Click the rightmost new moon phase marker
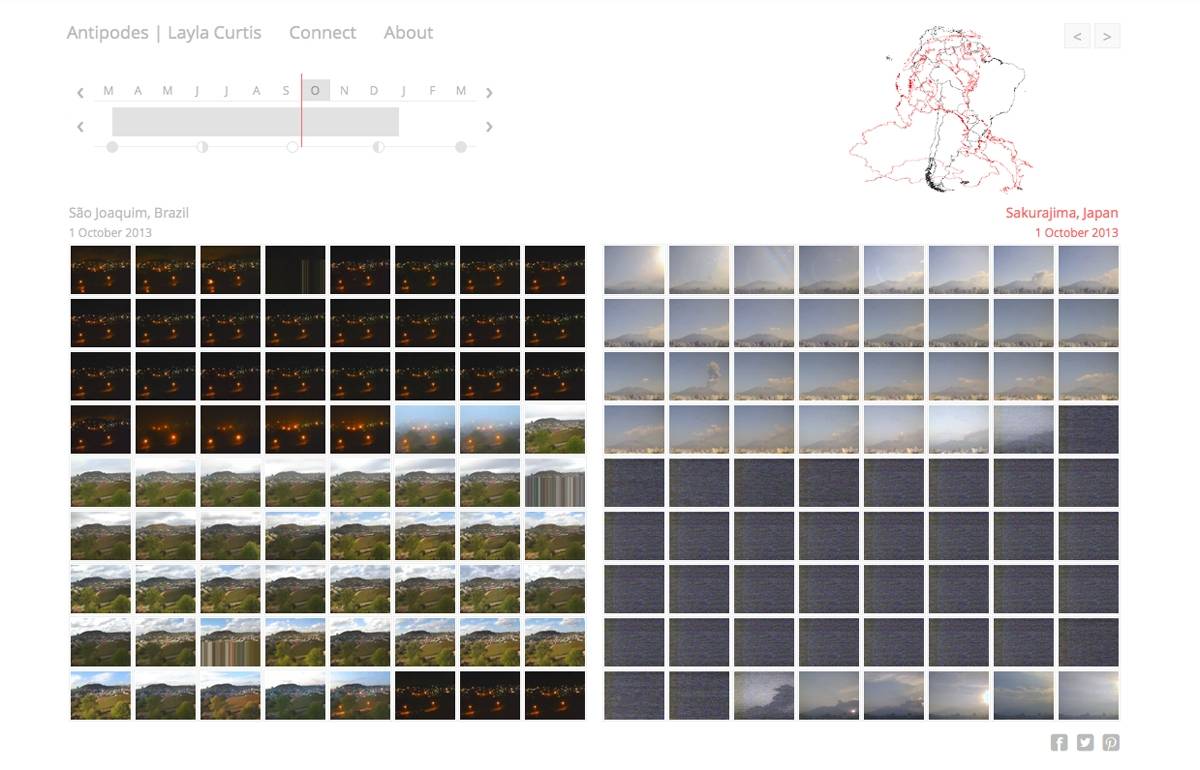1200x770 pixels. click(461, 147)
